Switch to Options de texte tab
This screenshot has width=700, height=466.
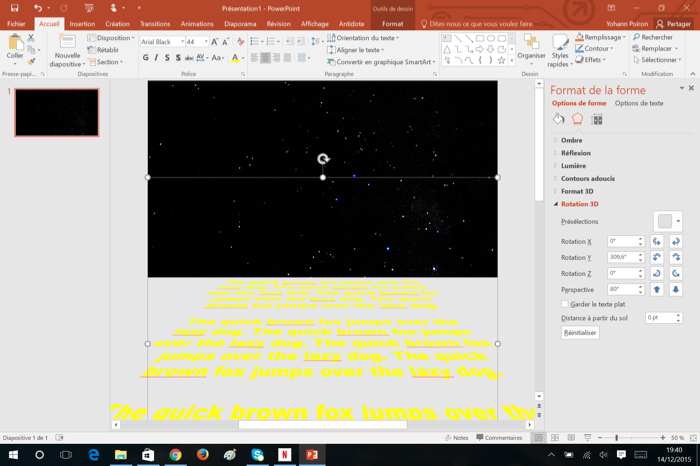click(x=639, y=103)
